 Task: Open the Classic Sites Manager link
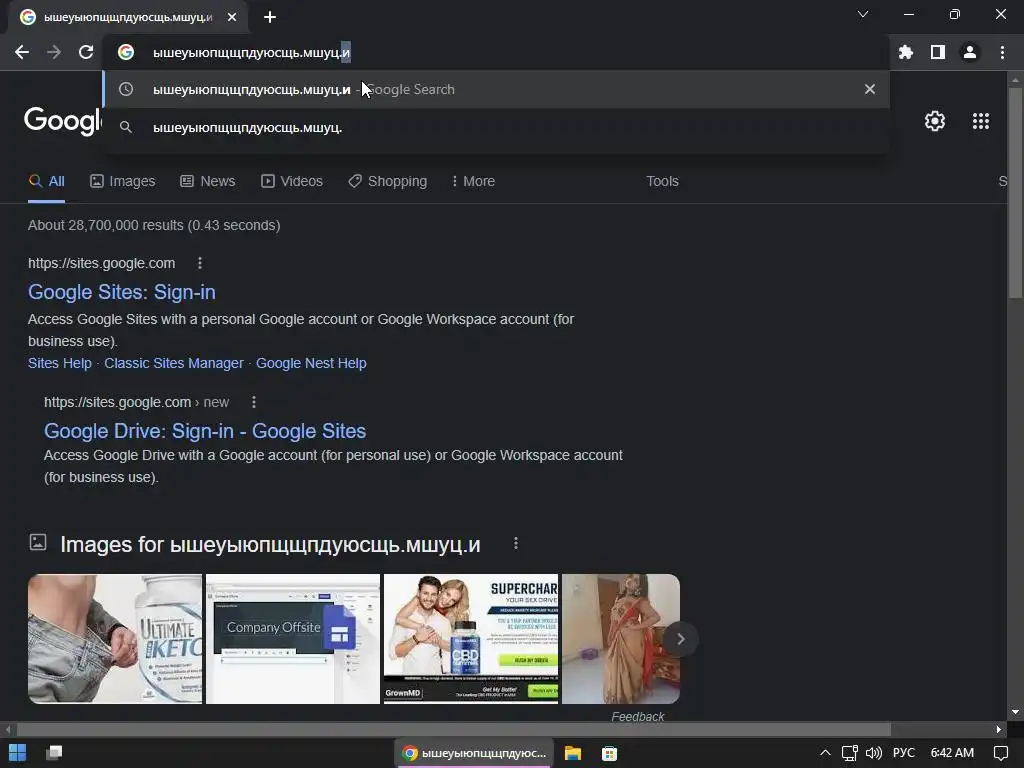(174, 363)
